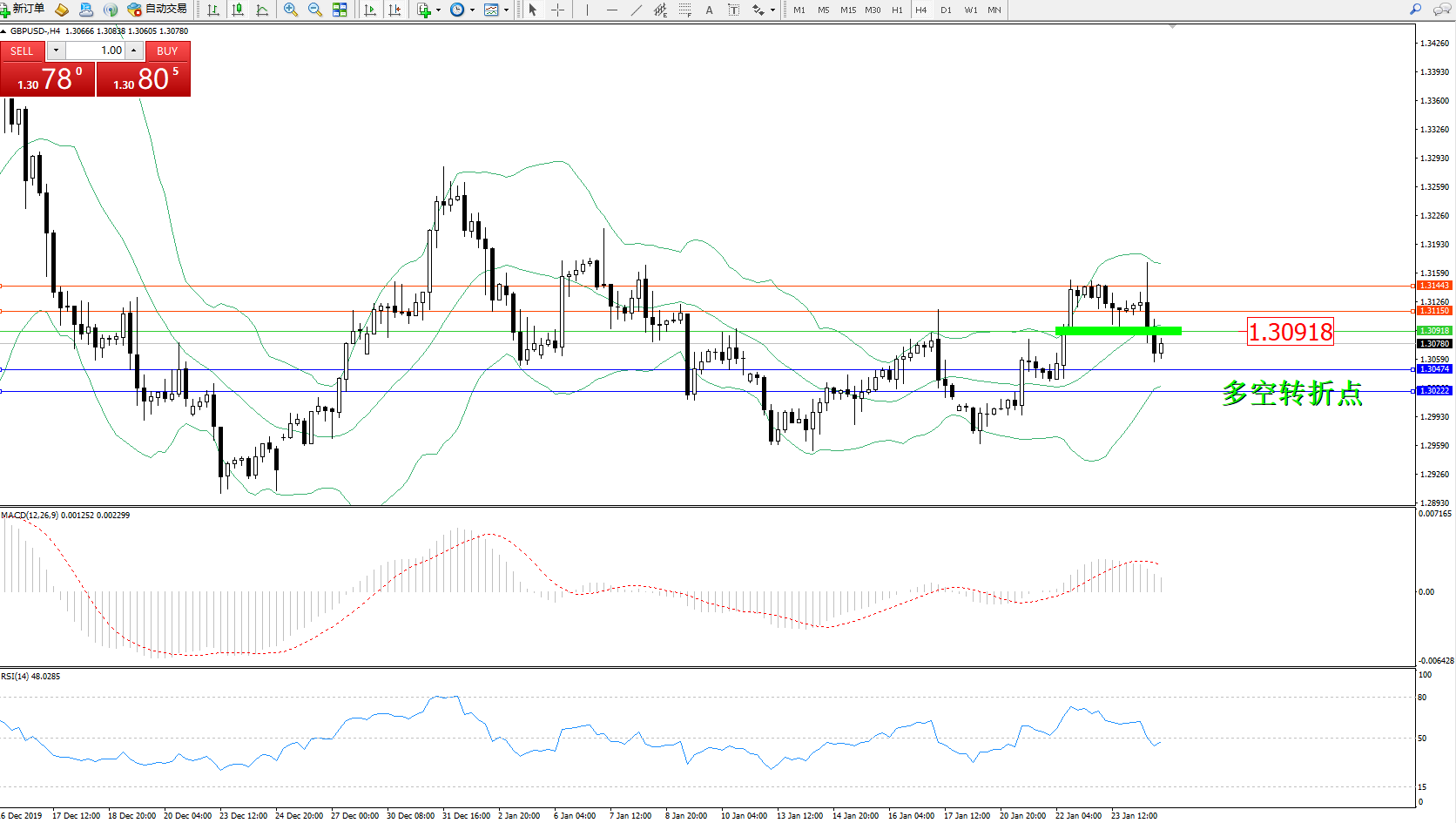Expand the chart periodicity clock dropdown
The image size is (1456, 823).
pos(472,10)
